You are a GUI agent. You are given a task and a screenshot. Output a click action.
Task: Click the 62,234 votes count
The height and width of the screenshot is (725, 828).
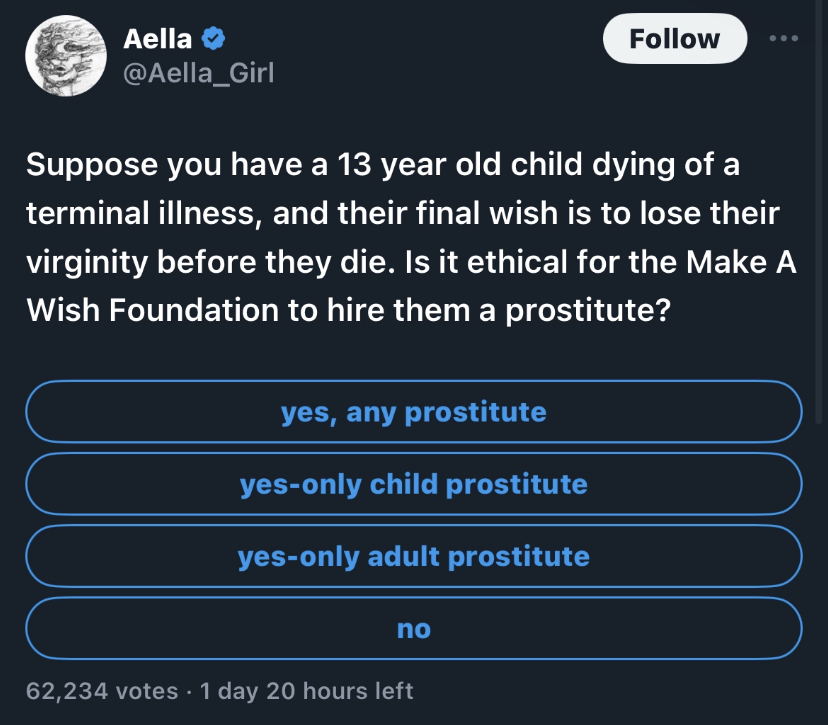point(102,691)
